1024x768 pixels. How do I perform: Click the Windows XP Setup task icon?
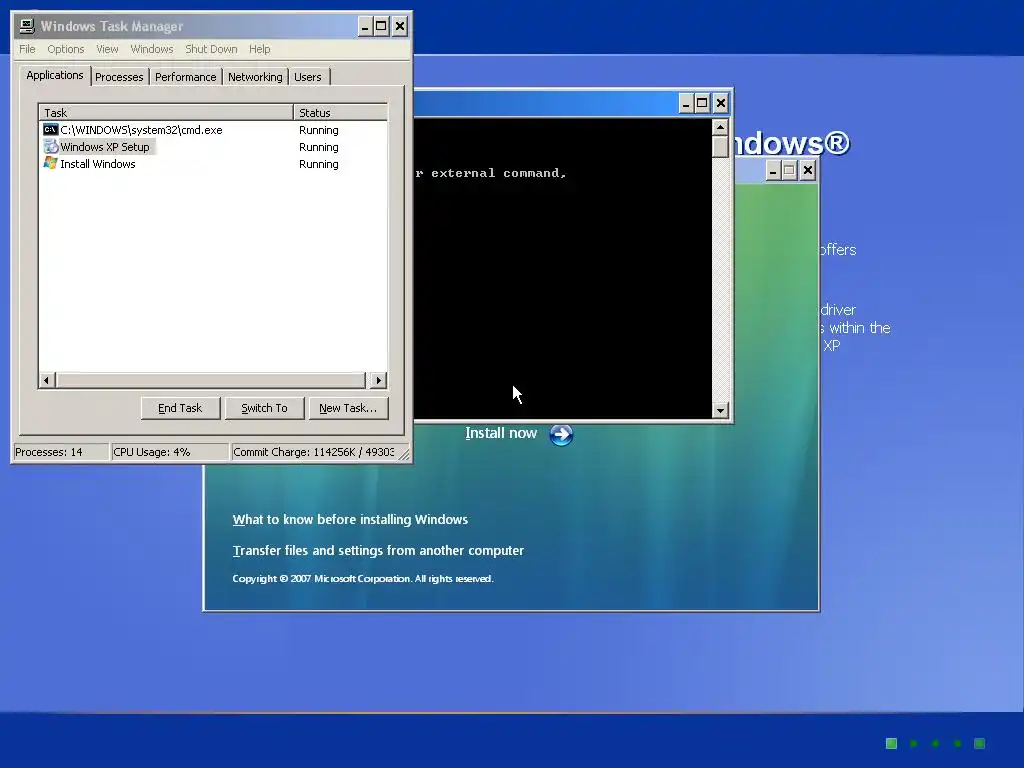[50, 146]
